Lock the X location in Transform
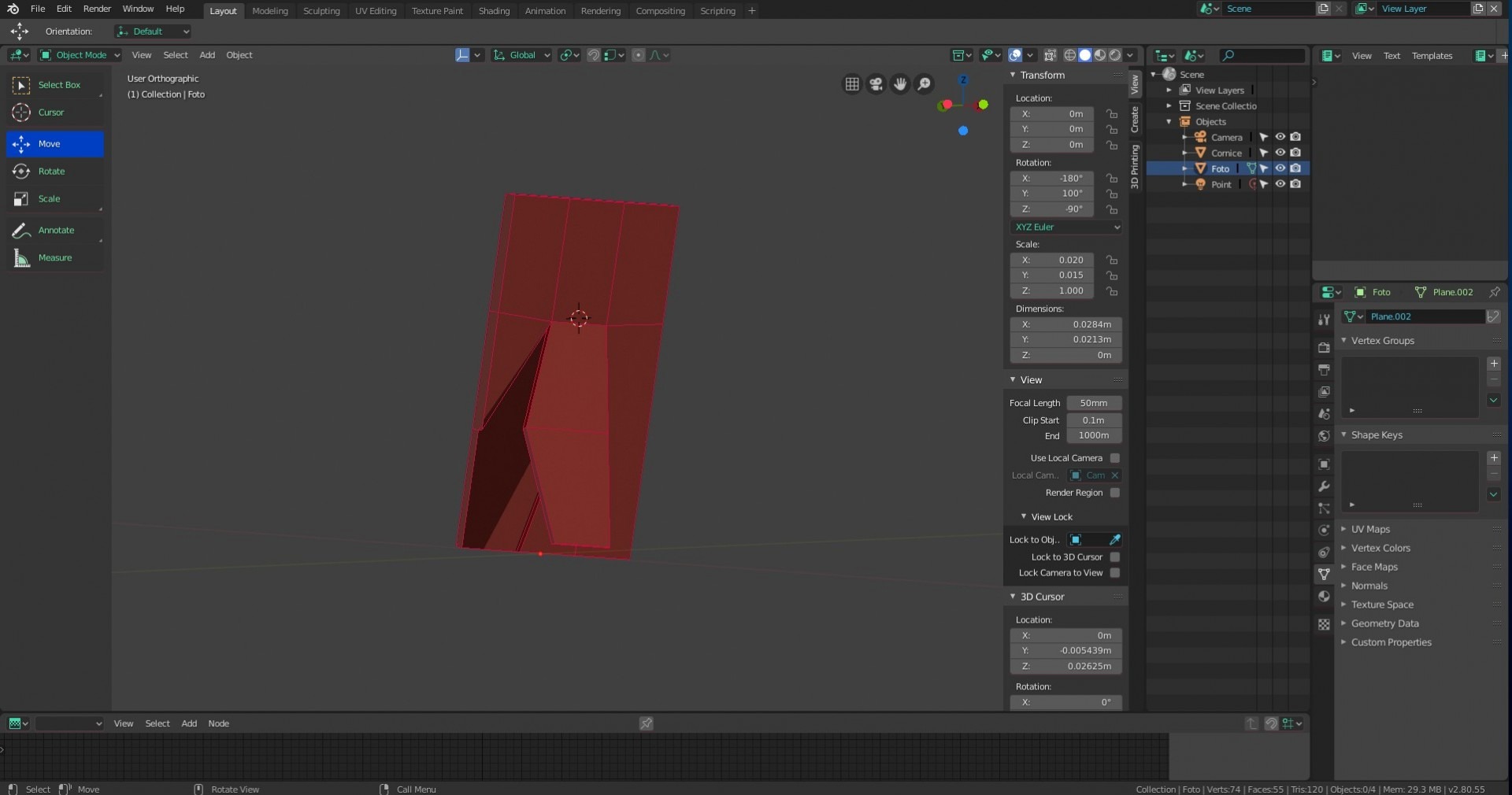 click(x=1111, y=114)
